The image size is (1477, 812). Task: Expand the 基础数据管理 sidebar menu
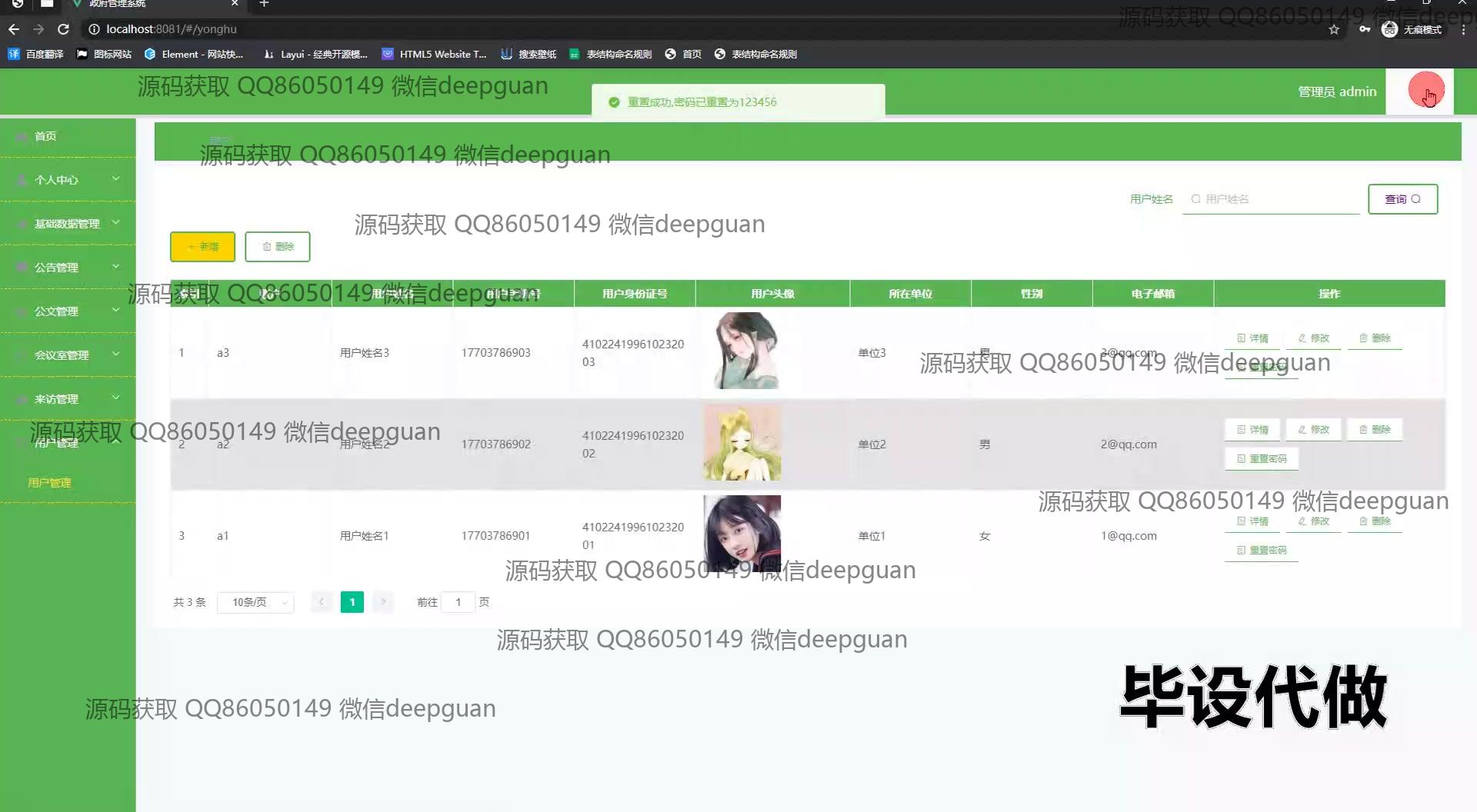point(68,223)
